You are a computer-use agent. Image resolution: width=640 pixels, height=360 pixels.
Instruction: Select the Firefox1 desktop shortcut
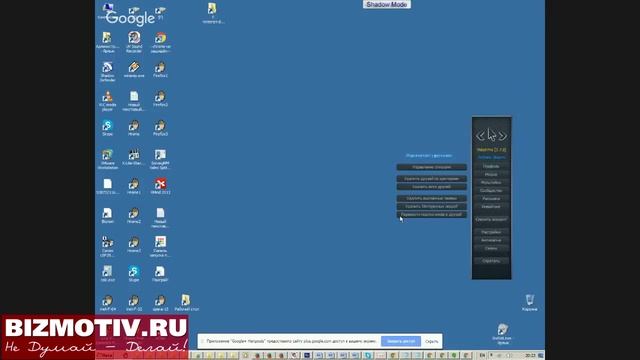pos(160,69)
